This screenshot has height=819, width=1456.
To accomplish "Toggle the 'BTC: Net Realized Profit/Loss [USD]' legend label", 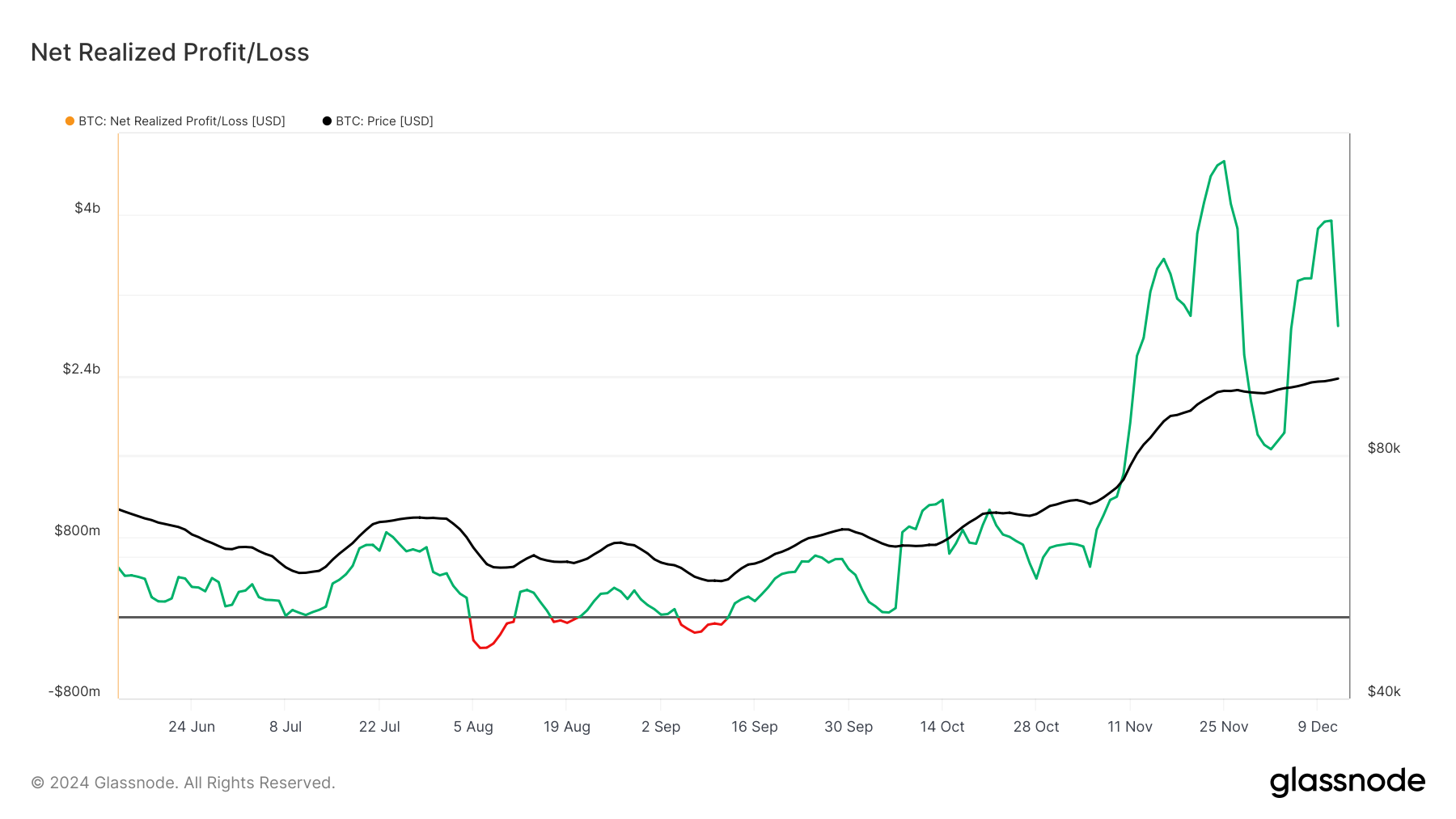I will pyautogui.click(x=182, y=121).
